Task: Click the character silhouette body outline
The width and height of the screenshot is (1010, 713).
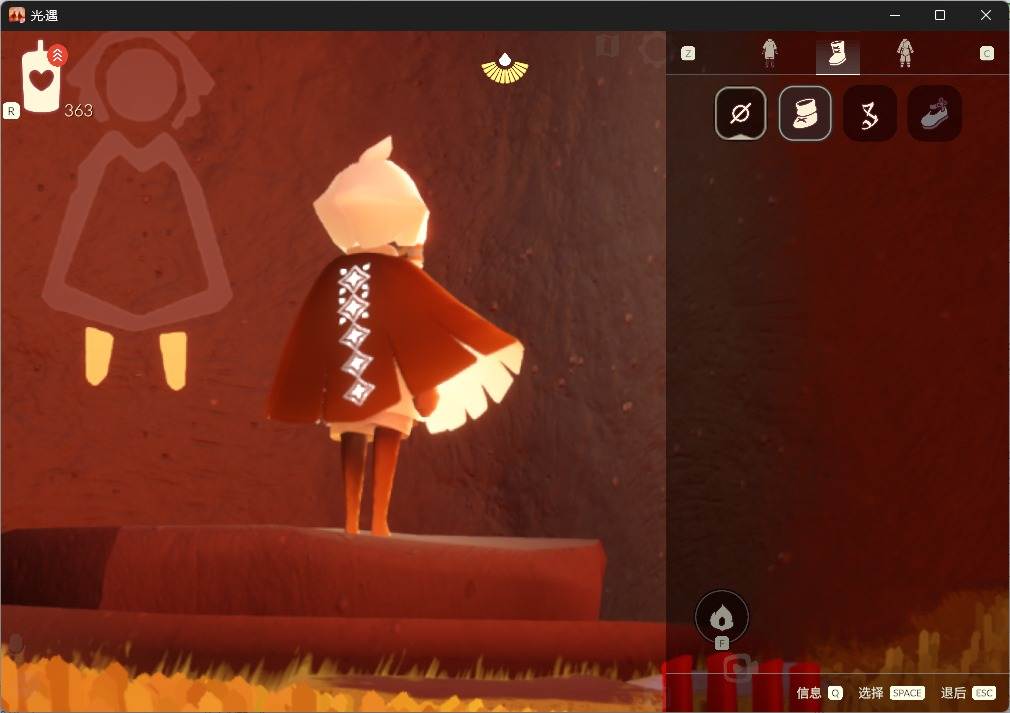Action: click(137, 231)
